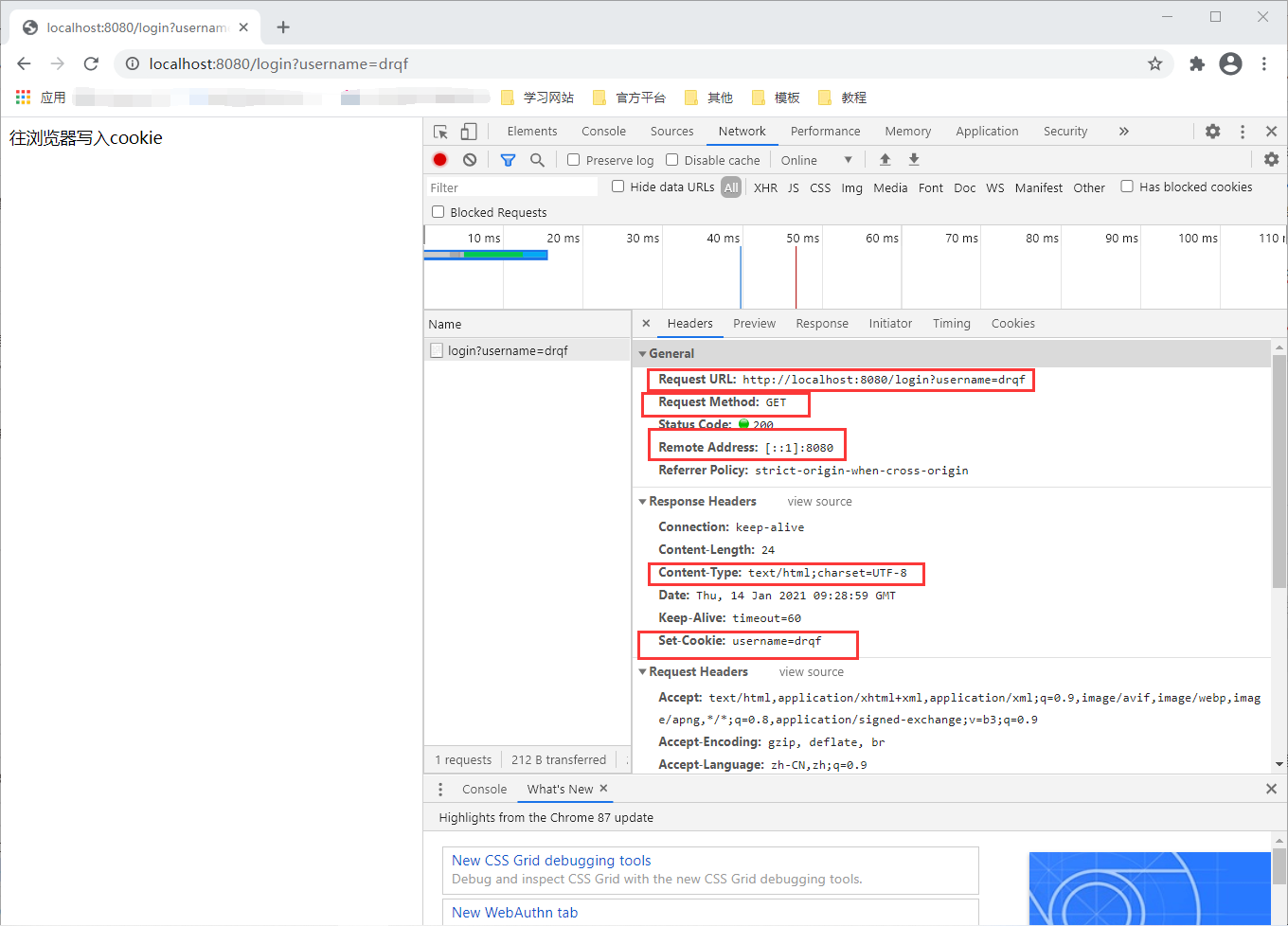Select the All filter toggle
This screenshot has width=1288, height=926.
click(731, 187)
